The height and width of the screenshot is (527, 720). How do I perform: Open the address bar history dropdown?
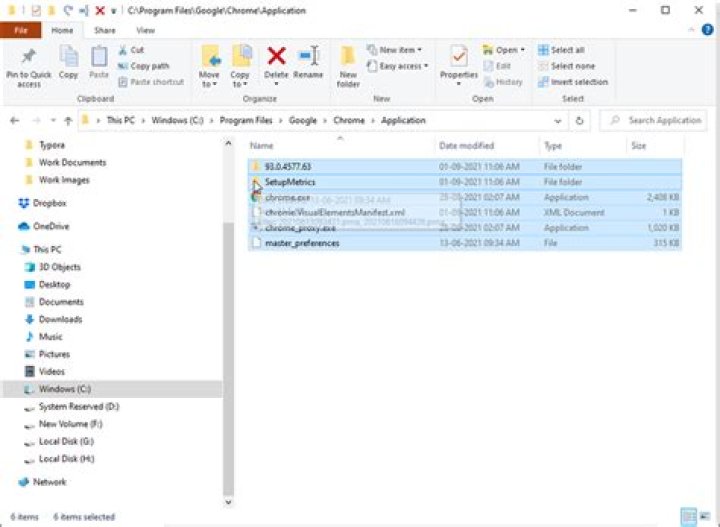point(557,121)
